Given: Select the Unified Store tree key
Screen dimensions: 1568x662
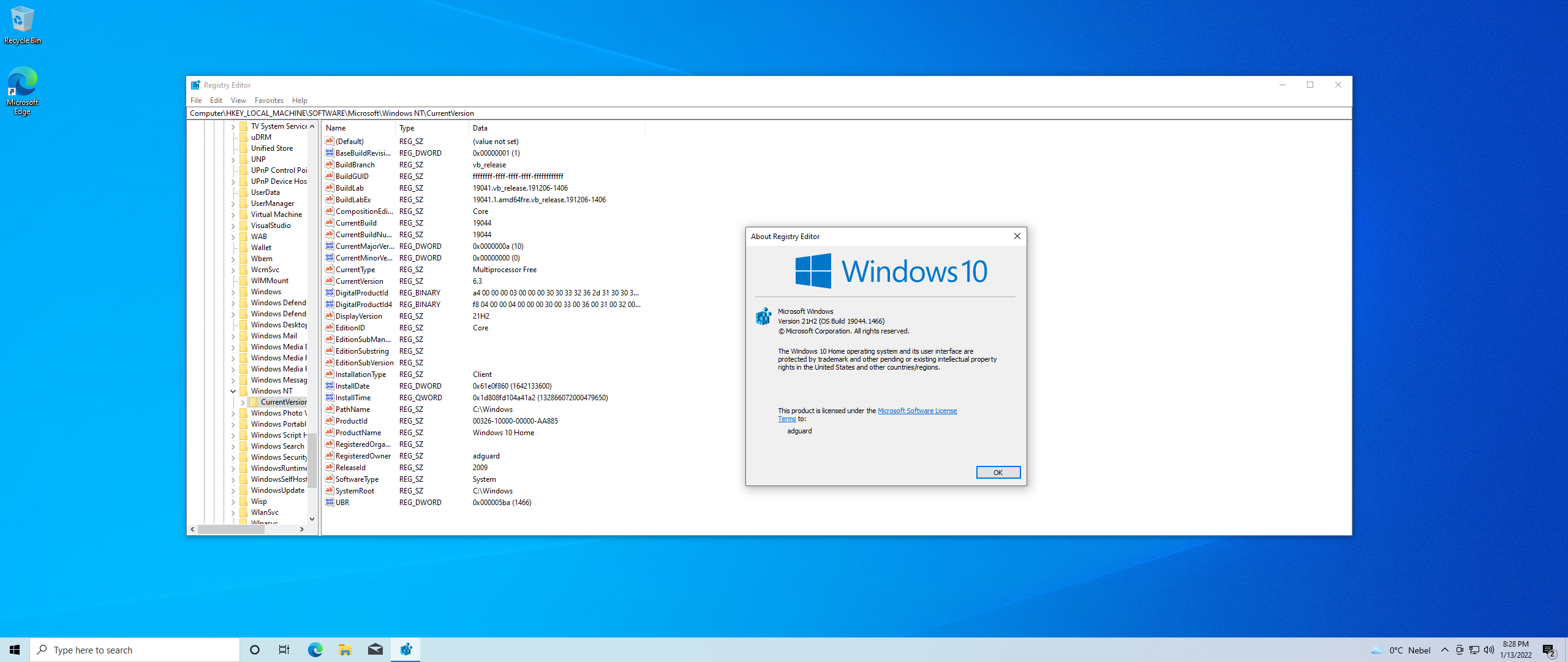Looking at the screenshot, I should point(272,148).
